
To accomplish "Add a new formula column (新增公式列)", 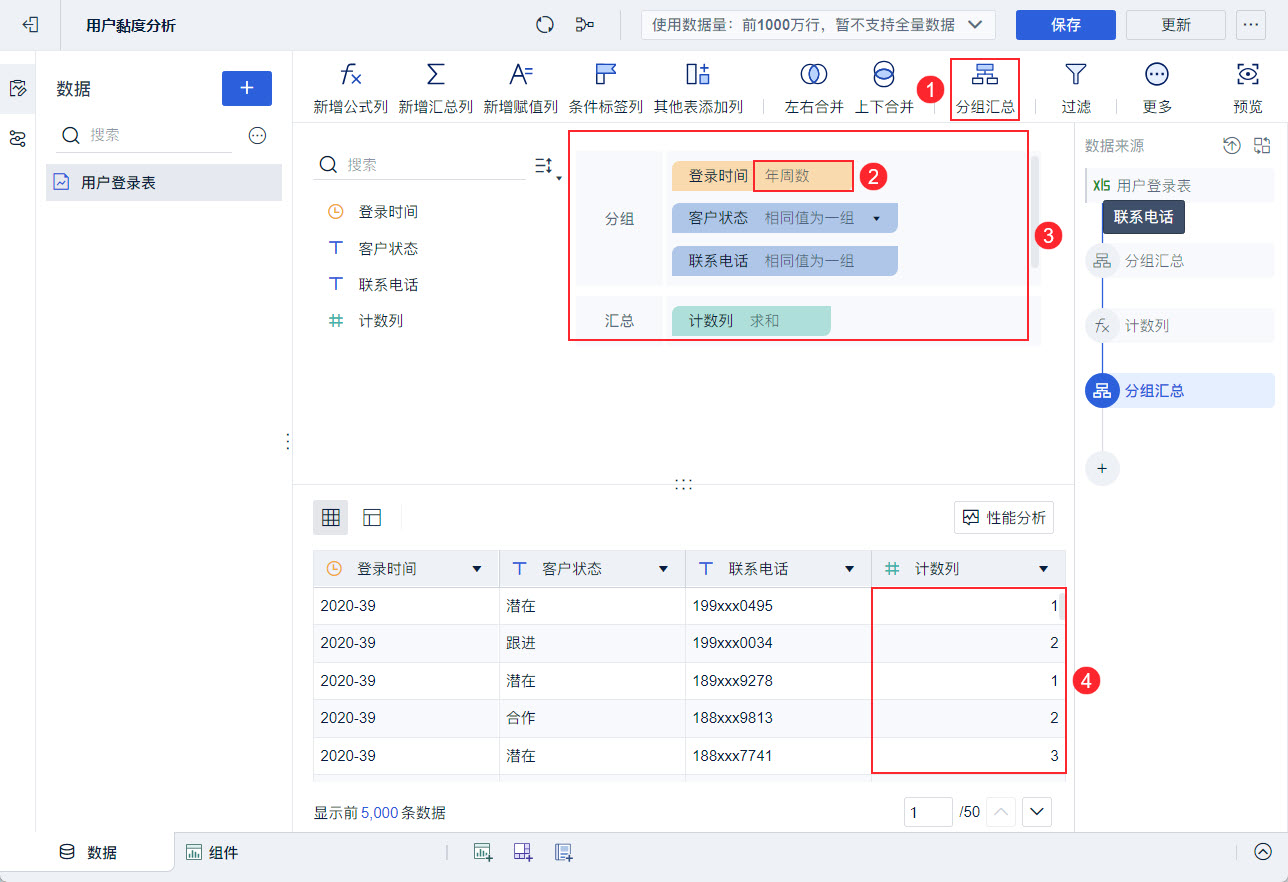I will pos(350,88).
